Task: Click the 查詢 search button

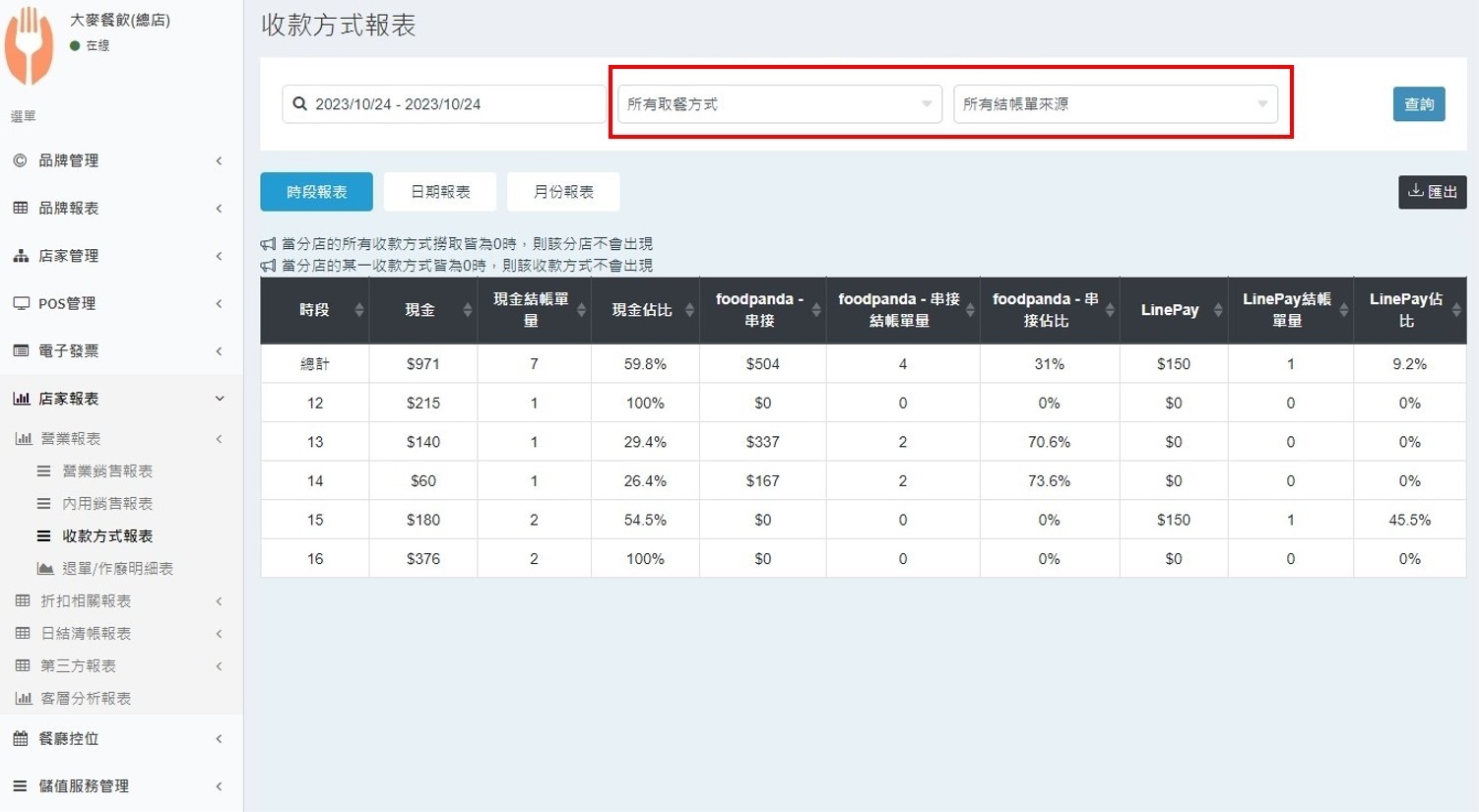Action: tap(1418, 104)
